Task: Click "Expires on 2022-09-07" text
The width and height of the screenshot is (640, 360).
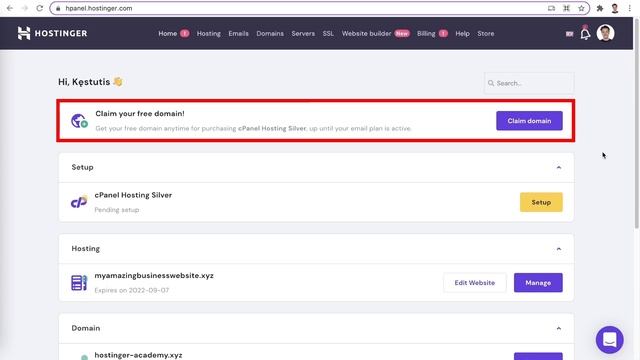Action: (131, 290)
